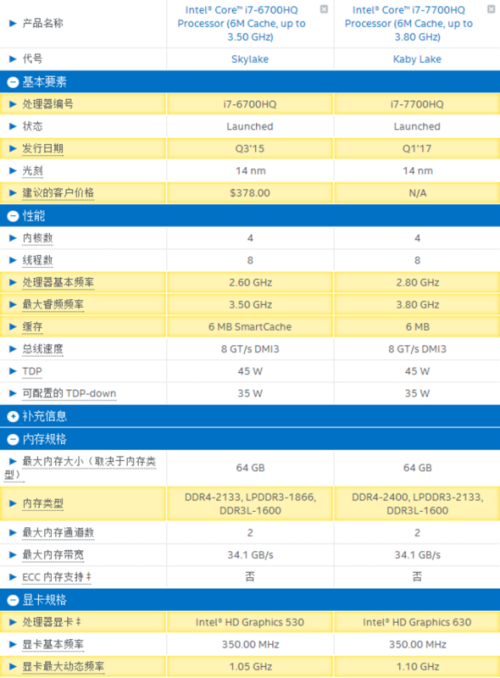Remove i7-6700HQ from comparison using X icon
The height and width of the screenshot is (678, 500).
(324, 9)
